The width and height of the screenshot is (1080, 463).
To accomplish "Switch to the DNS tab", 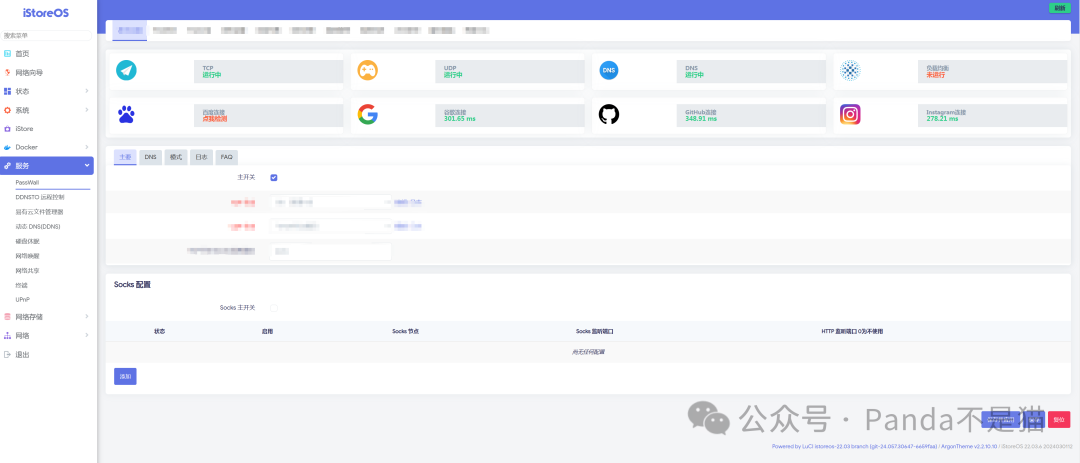I will (x=150, y=157).
